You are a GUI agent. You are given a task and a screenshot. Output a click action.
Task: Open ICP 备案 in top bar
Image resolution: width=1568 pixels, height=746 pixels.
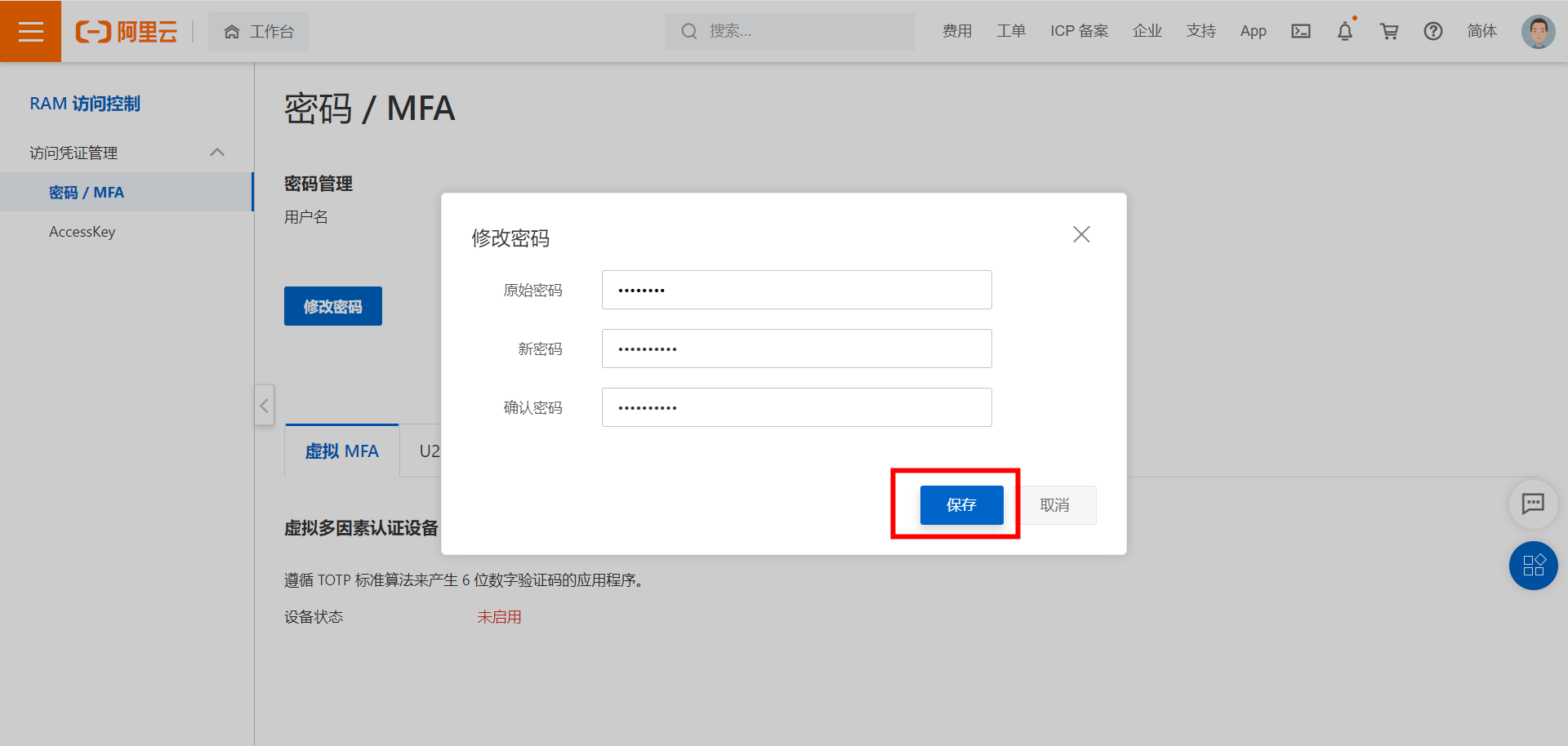[x=1079, y=31]
